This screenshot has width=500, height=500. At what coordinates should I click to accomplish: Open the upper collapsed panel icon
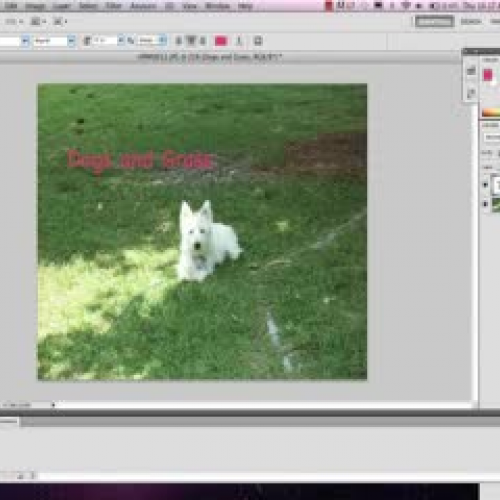pyautogui.click(x=471, y=70)
